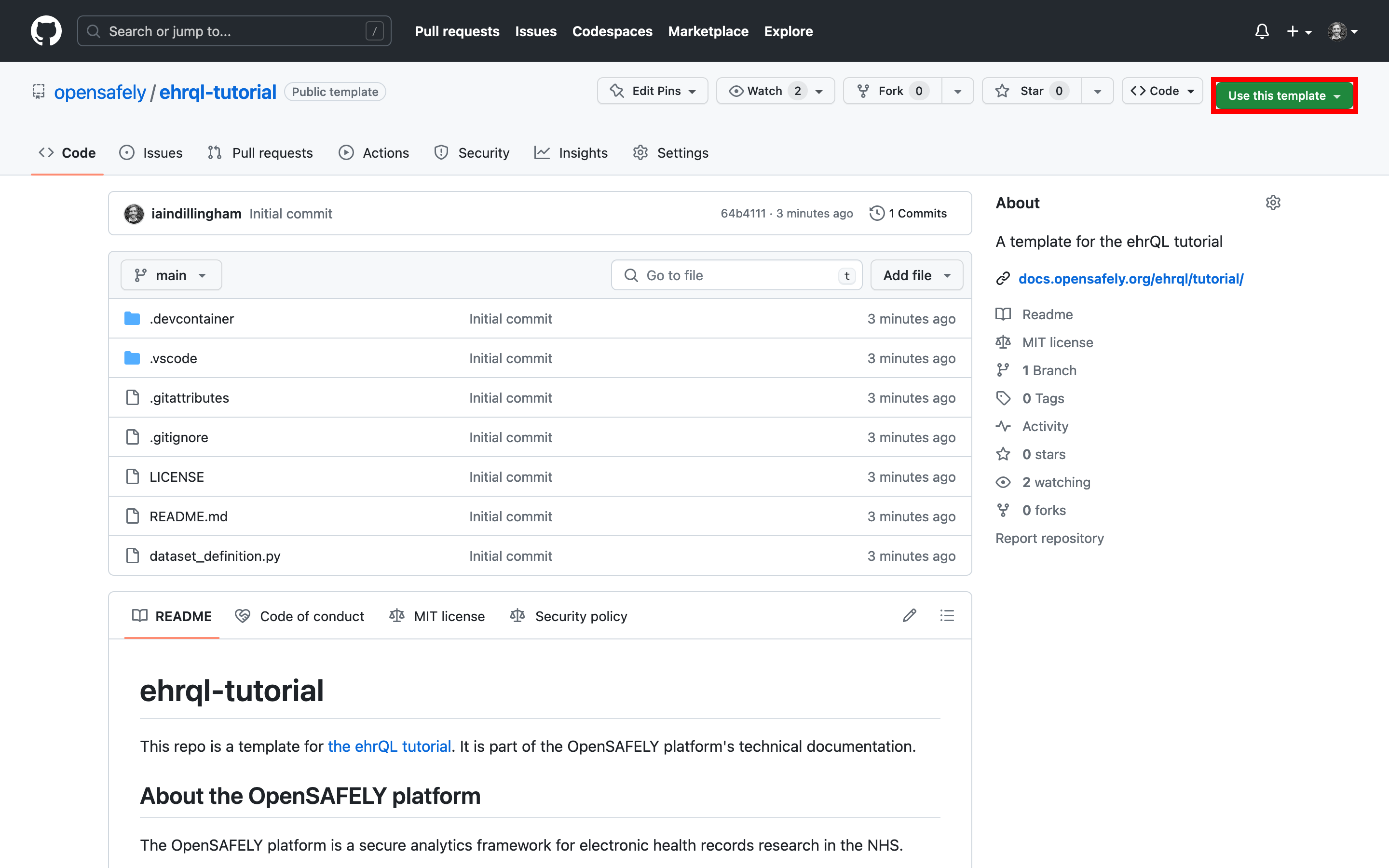Select the Security policy README tab
The width and height of the screenshot is (1389, 868).
click(x=569, y=616)
